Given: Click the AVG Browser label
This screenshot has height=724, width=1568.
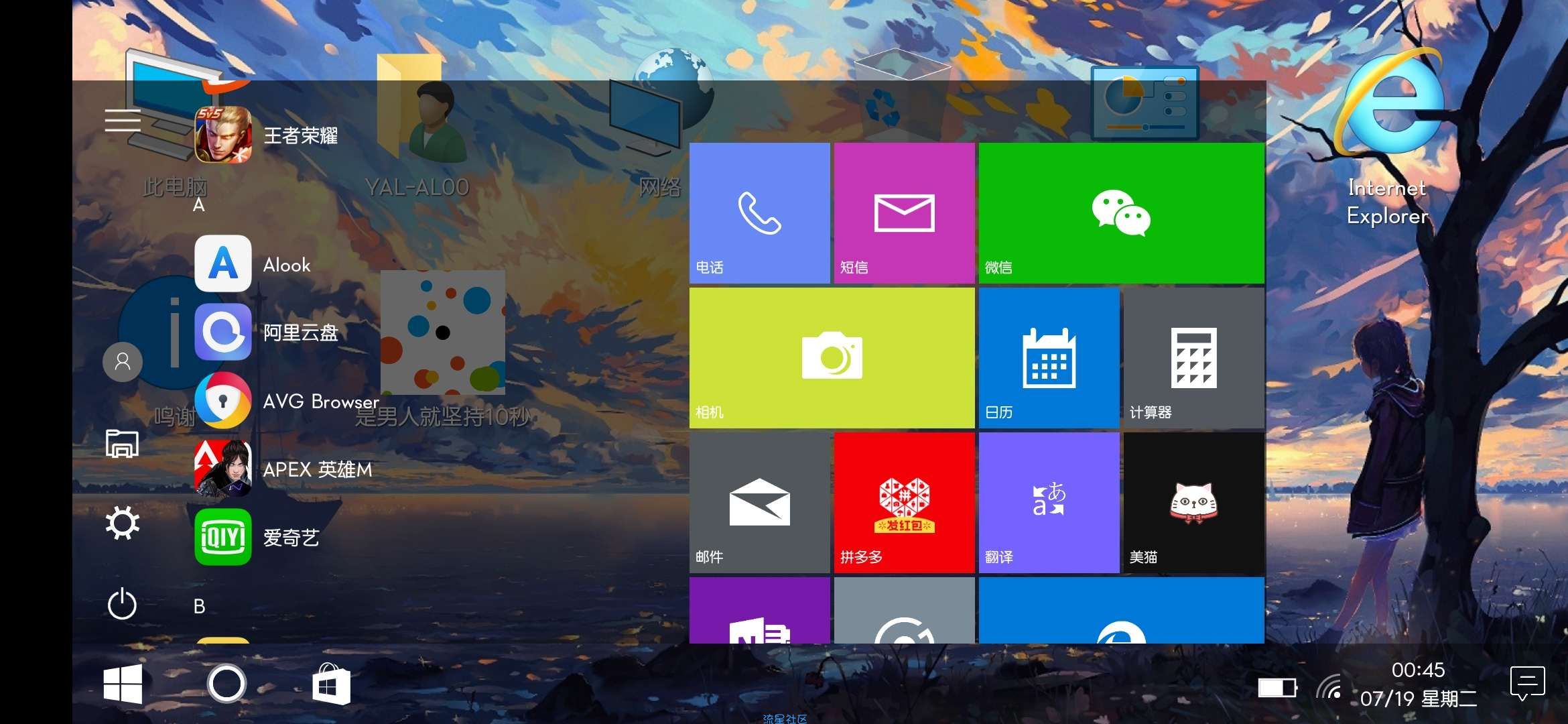Looking at the screenshot, I should click(x=321, y=401).
